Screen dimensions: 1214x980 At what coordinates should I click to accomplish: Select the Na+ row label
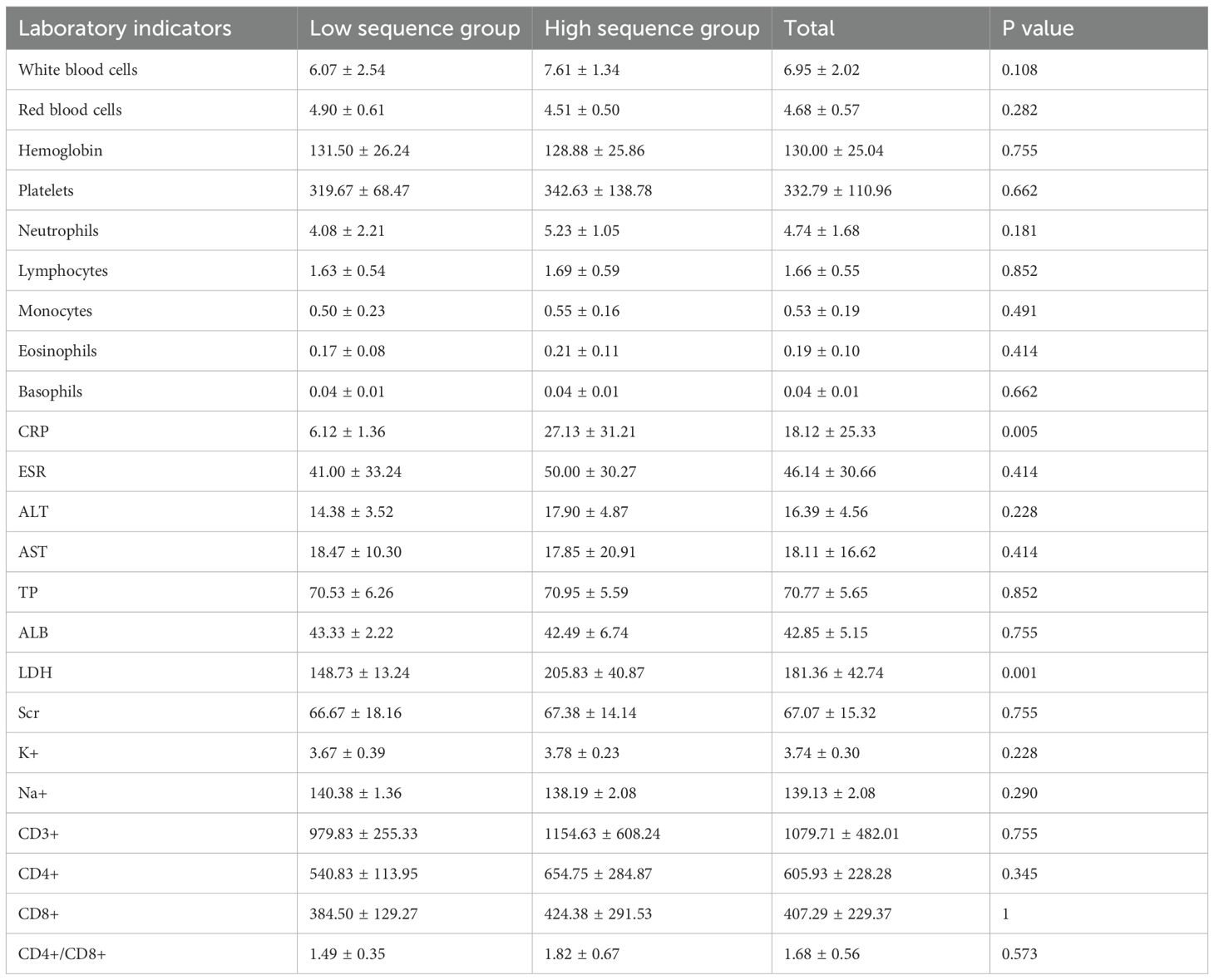click(x=32, y=793)
